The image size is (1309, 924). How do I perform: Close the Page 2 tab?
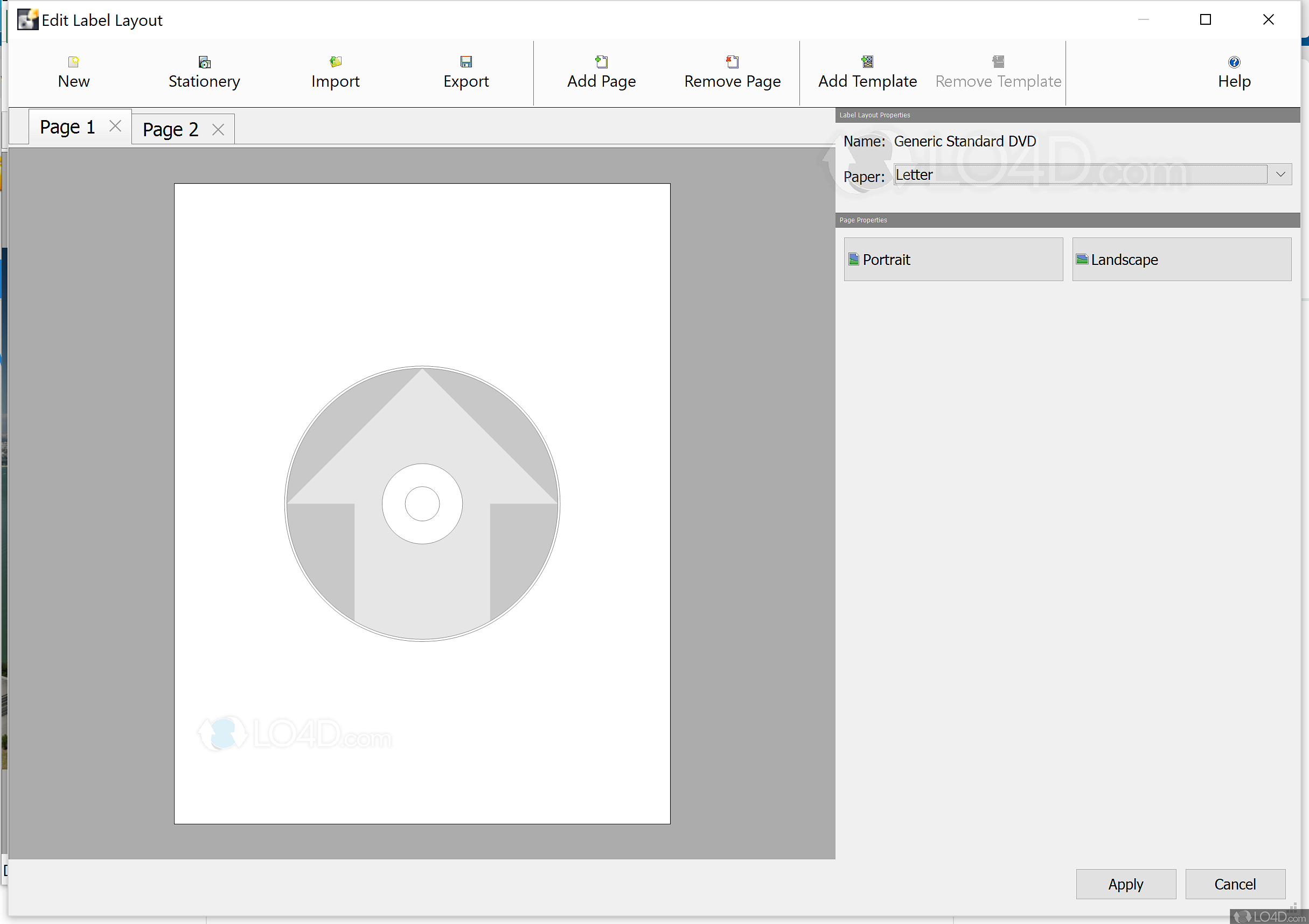218,130
